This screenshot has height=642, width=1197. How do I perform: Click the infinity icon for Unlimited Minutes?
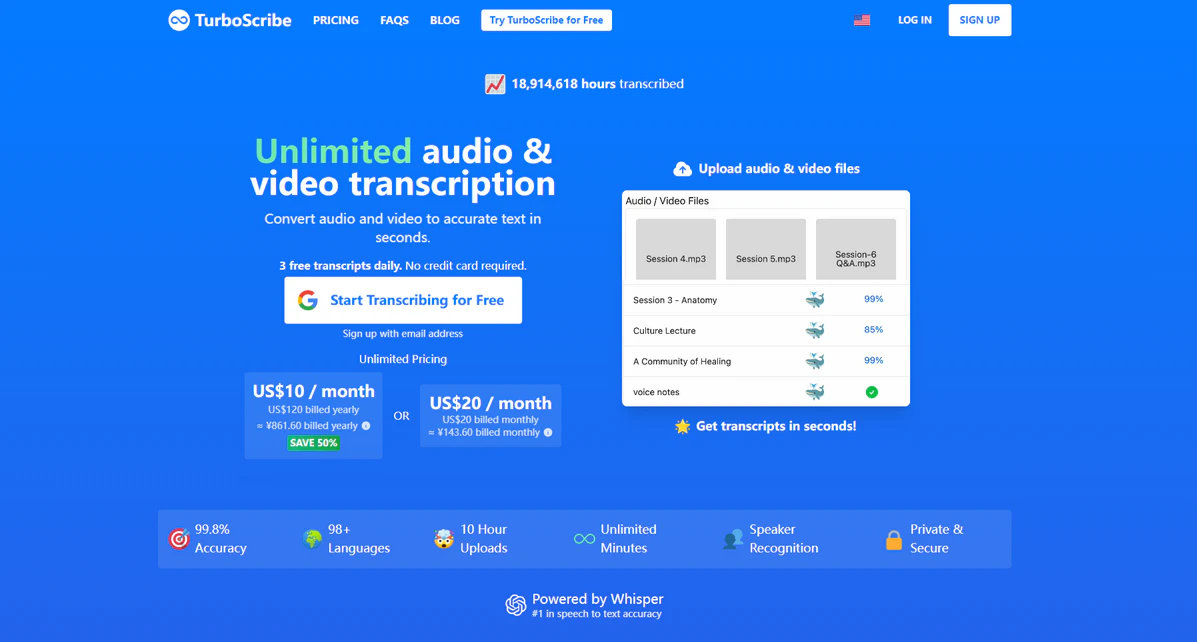pos(584,539)
